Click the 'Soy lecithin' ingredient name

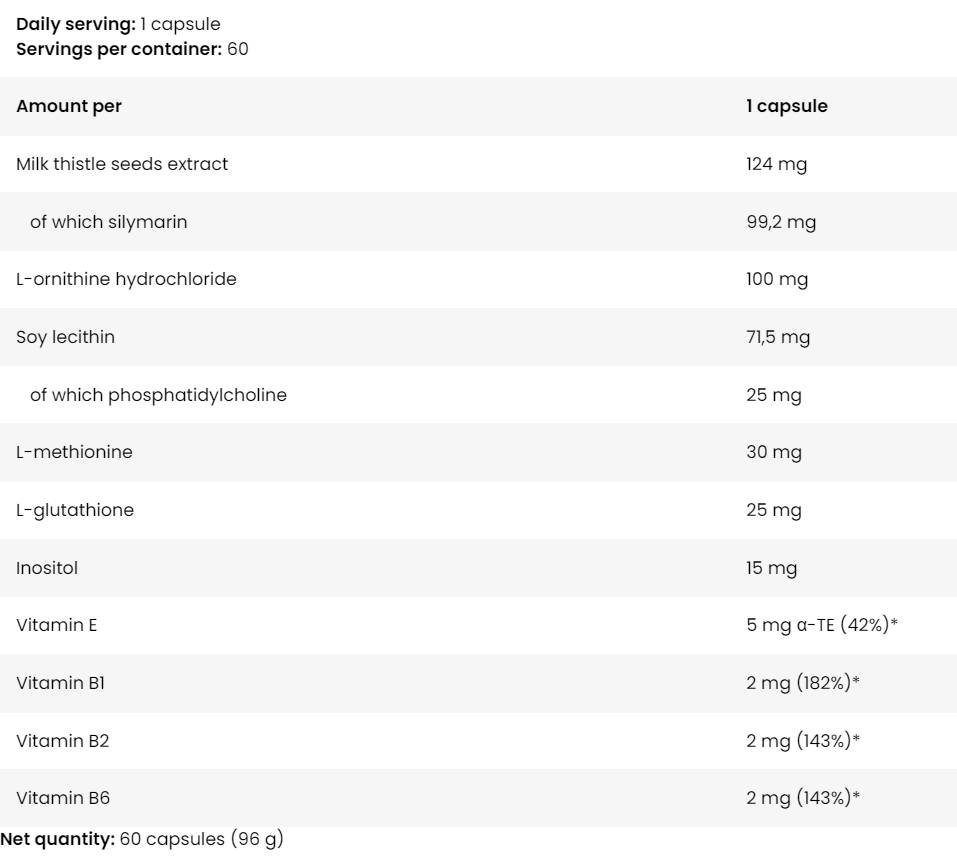pos(65,337)
